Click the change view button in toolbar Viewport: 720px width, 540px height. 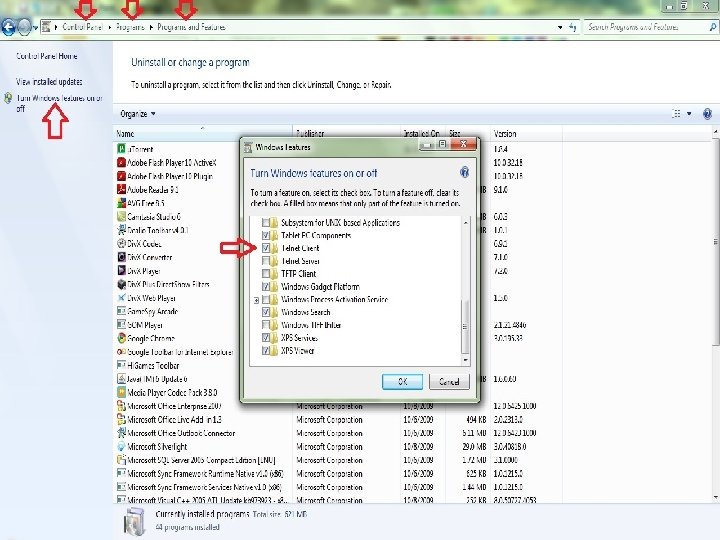[676, 113]
